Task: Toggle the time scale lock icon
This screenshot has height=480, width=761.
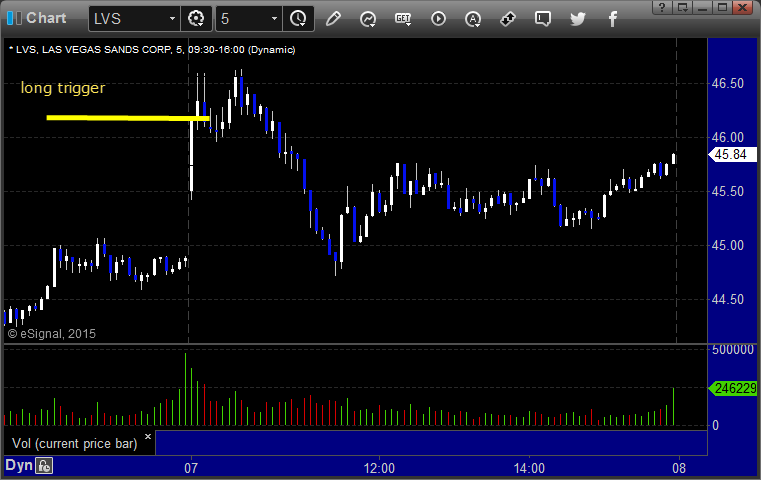Action: pos(44,466)
